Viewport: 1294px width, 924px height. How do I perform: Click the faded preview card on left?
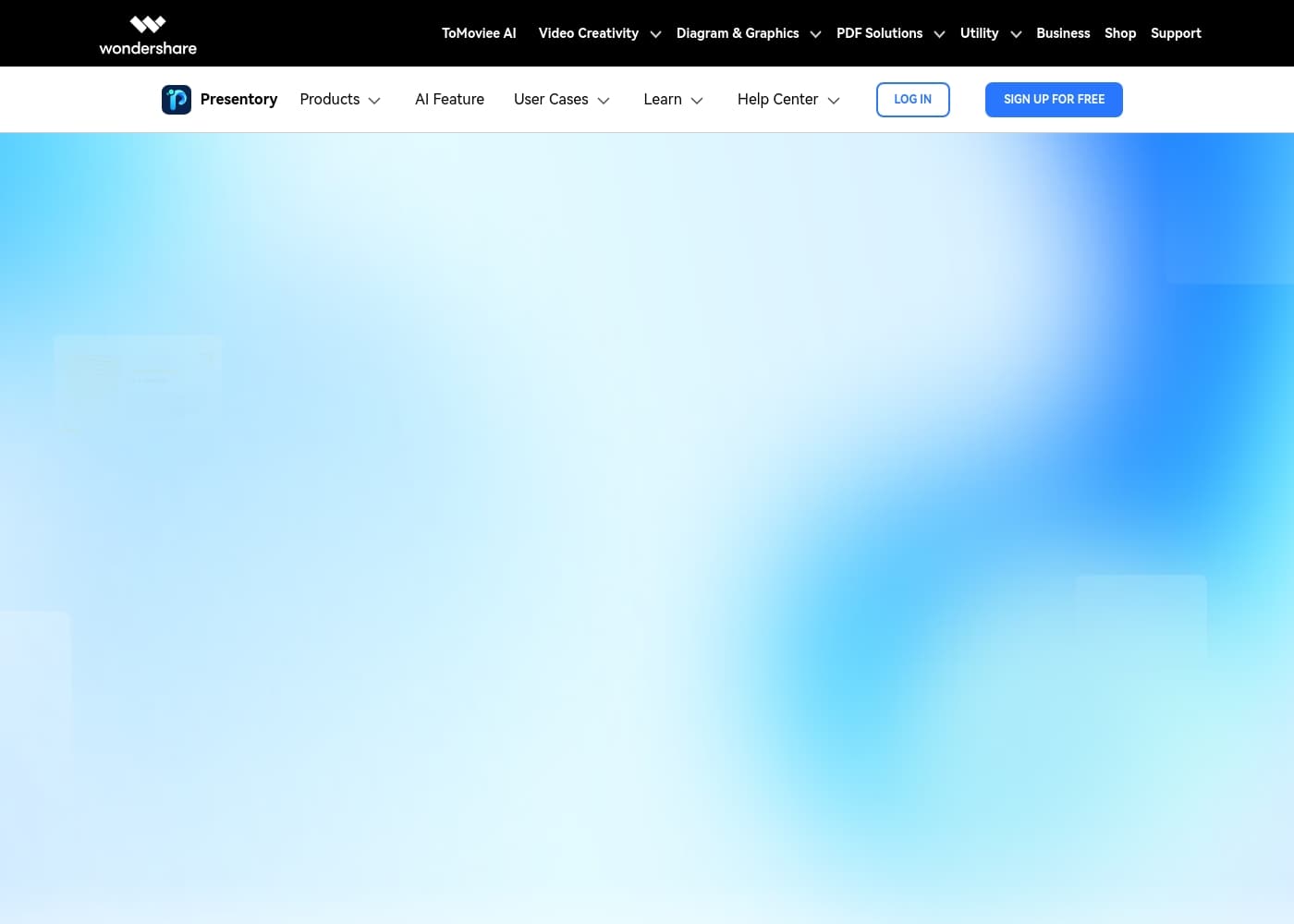click(x=138, y=383)
